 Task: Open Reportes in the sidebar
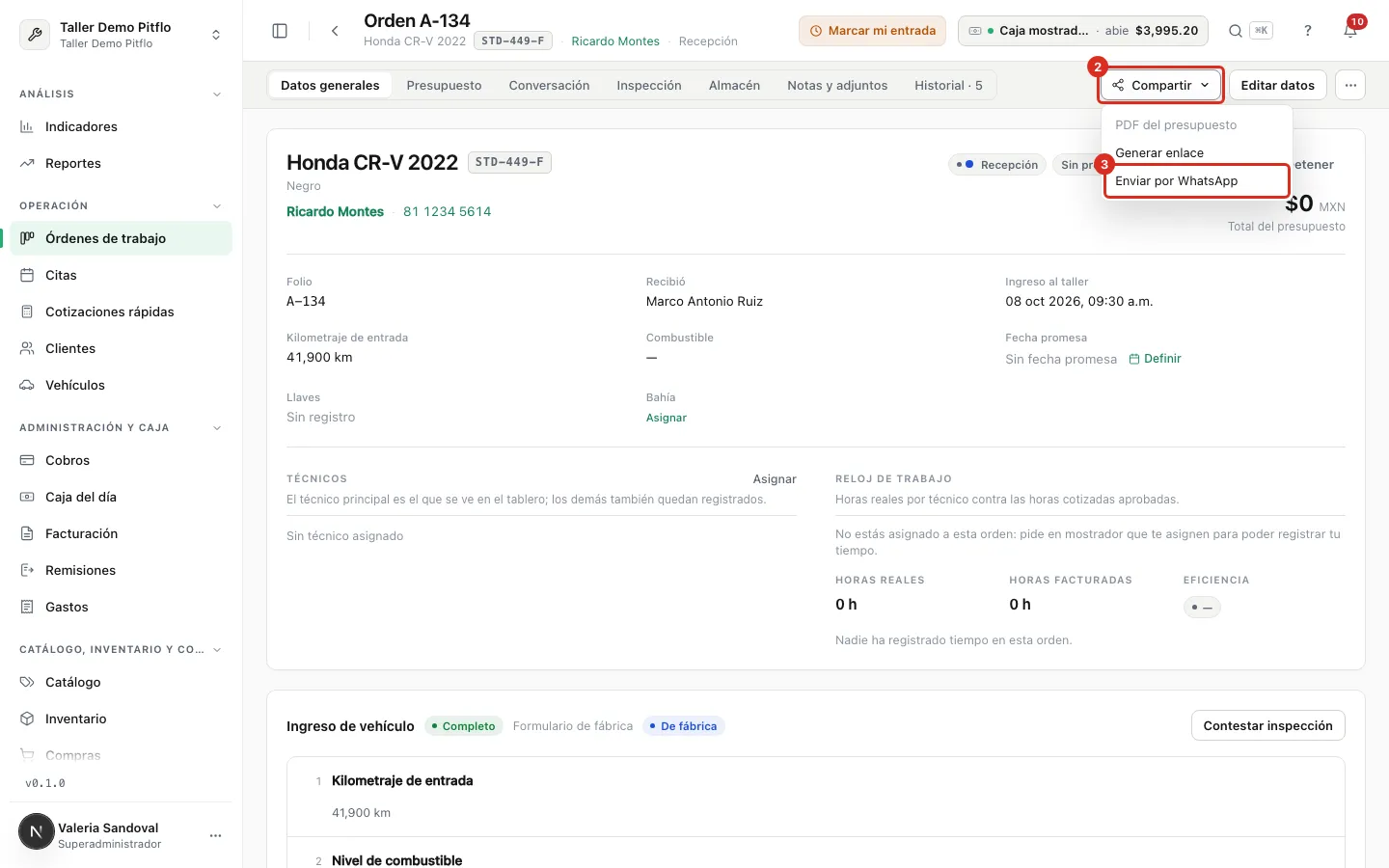tap(121, 163)
